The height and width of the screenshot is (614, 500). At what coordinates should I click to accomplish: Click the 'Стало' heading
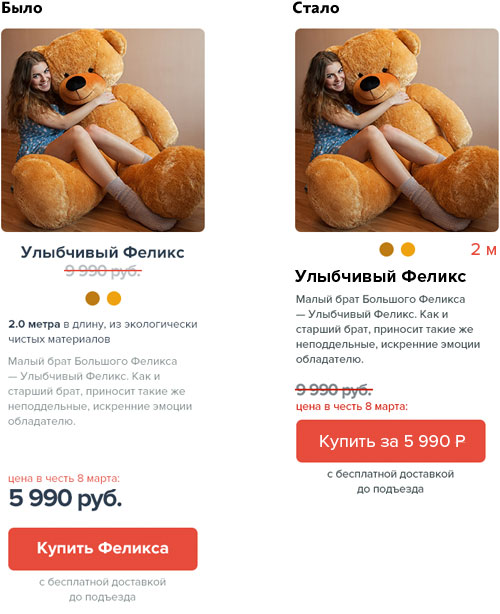(316, 8)
